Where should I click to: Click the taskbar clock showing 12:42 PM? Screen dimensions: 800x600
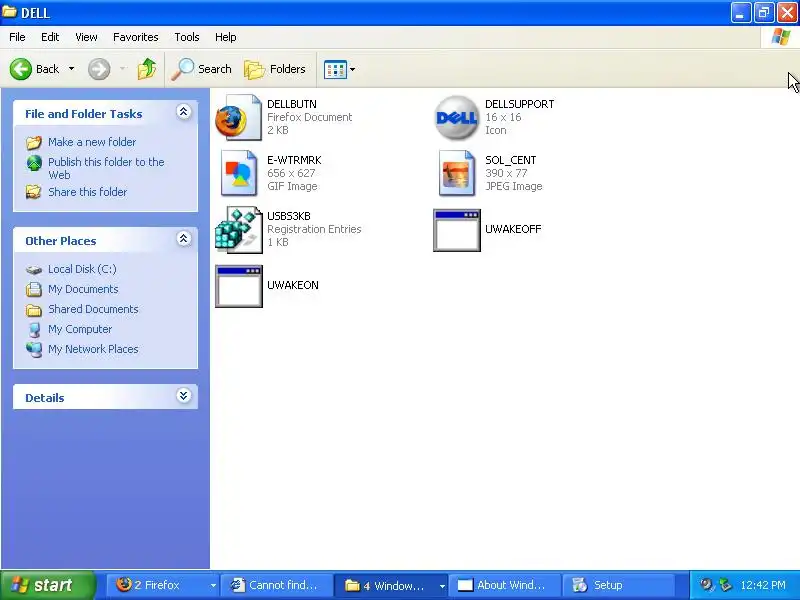point(763,585)
